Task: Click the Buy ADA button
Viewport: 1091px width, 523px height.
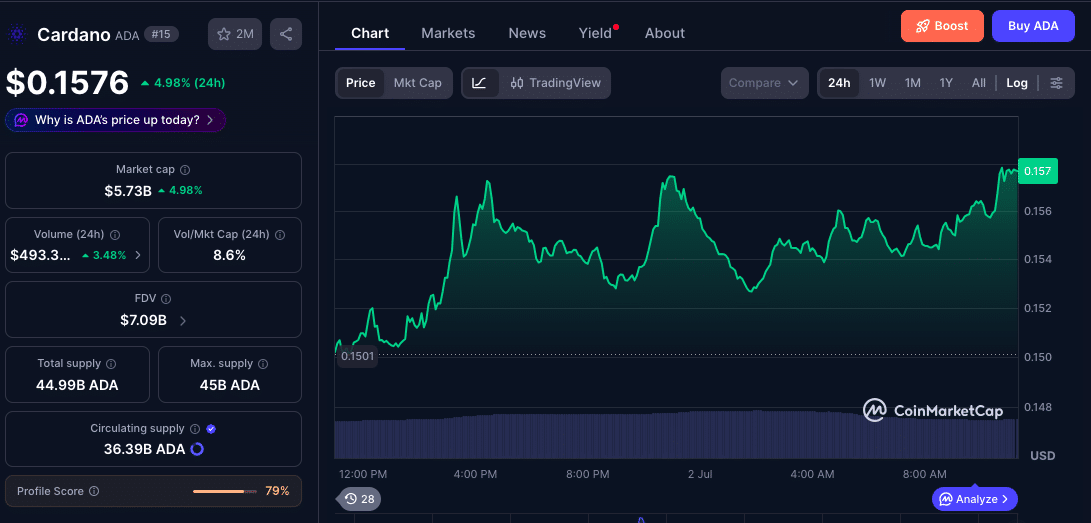Action: [x=1033, y=26]
